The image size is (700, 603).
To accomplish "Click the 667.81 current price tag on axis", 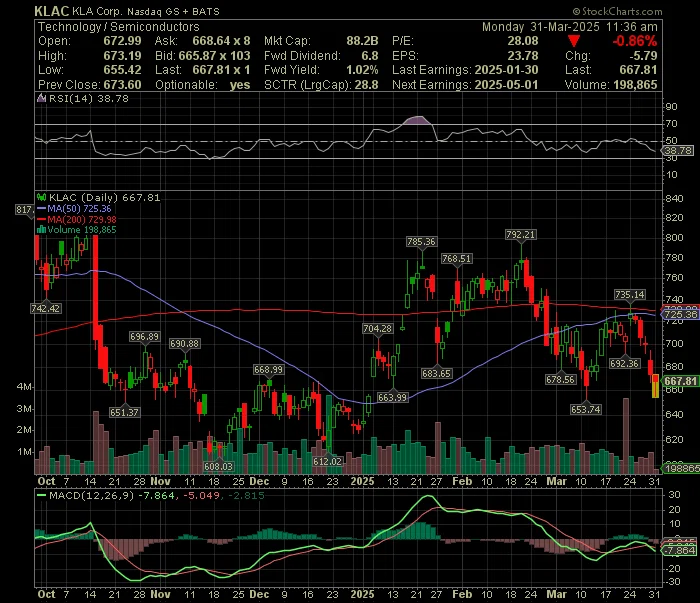I will (680, 381).
